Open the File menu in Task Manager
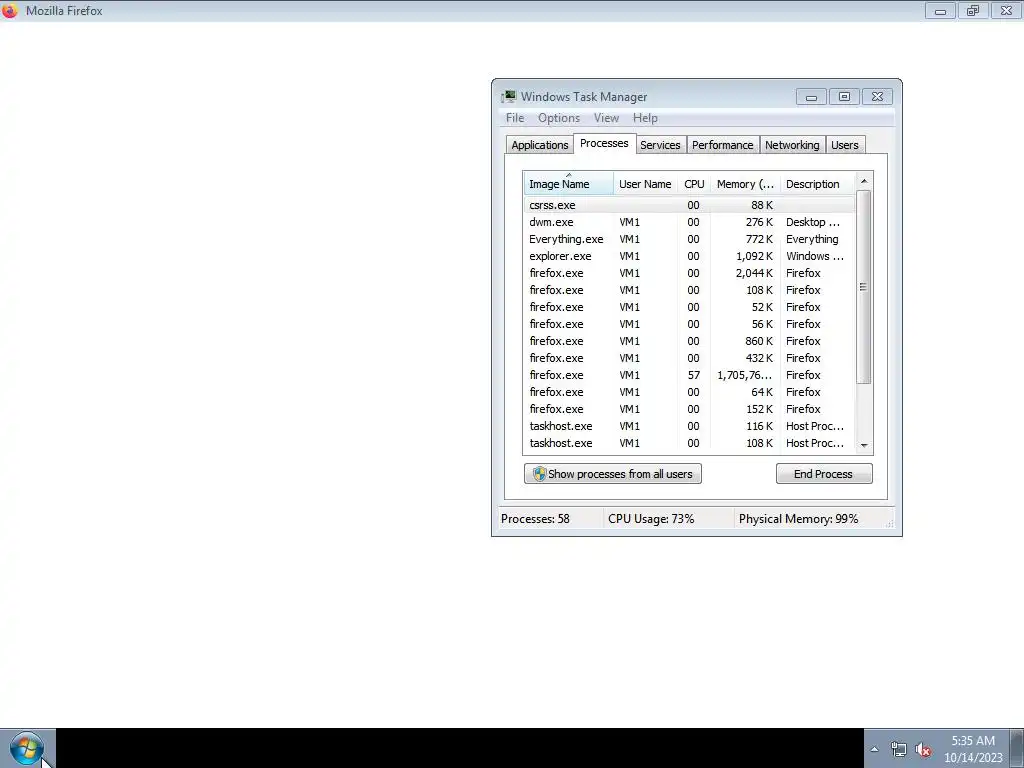Viewport: 1024px width, 768px height. click(515, 118)
